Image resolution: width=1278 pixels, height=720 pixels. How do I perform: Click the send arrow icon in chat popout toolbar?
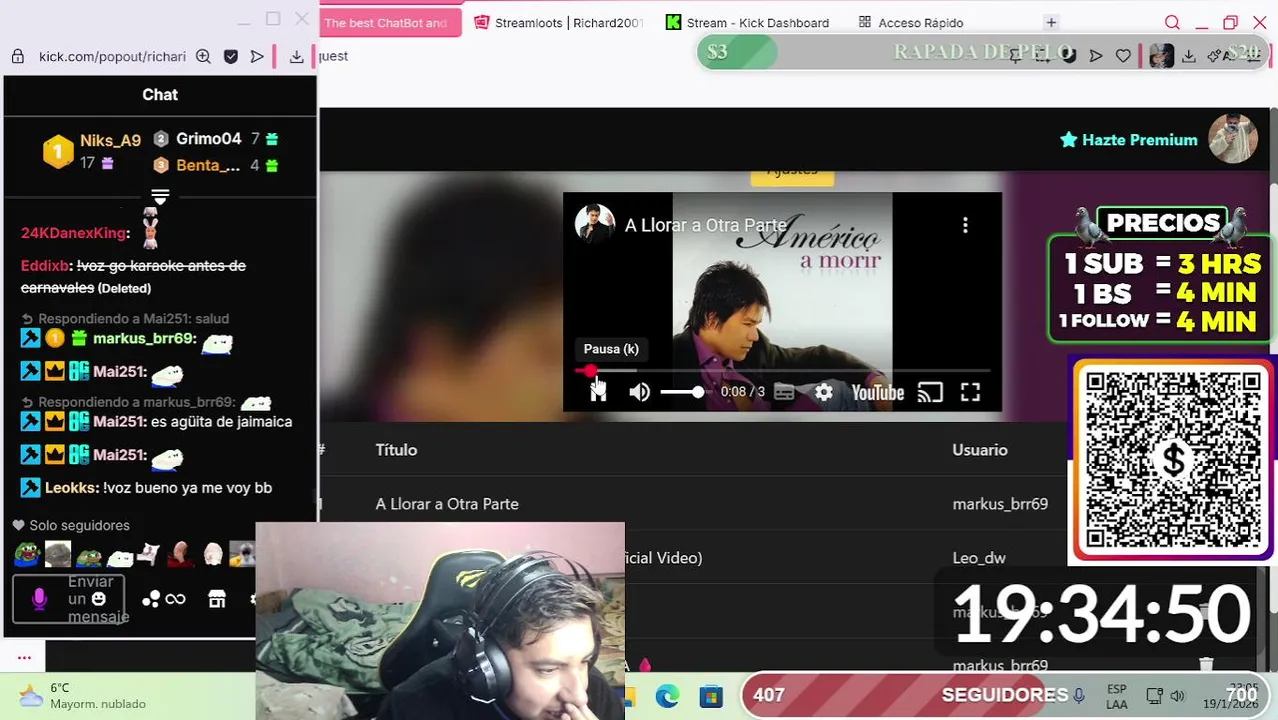[257, 56]
